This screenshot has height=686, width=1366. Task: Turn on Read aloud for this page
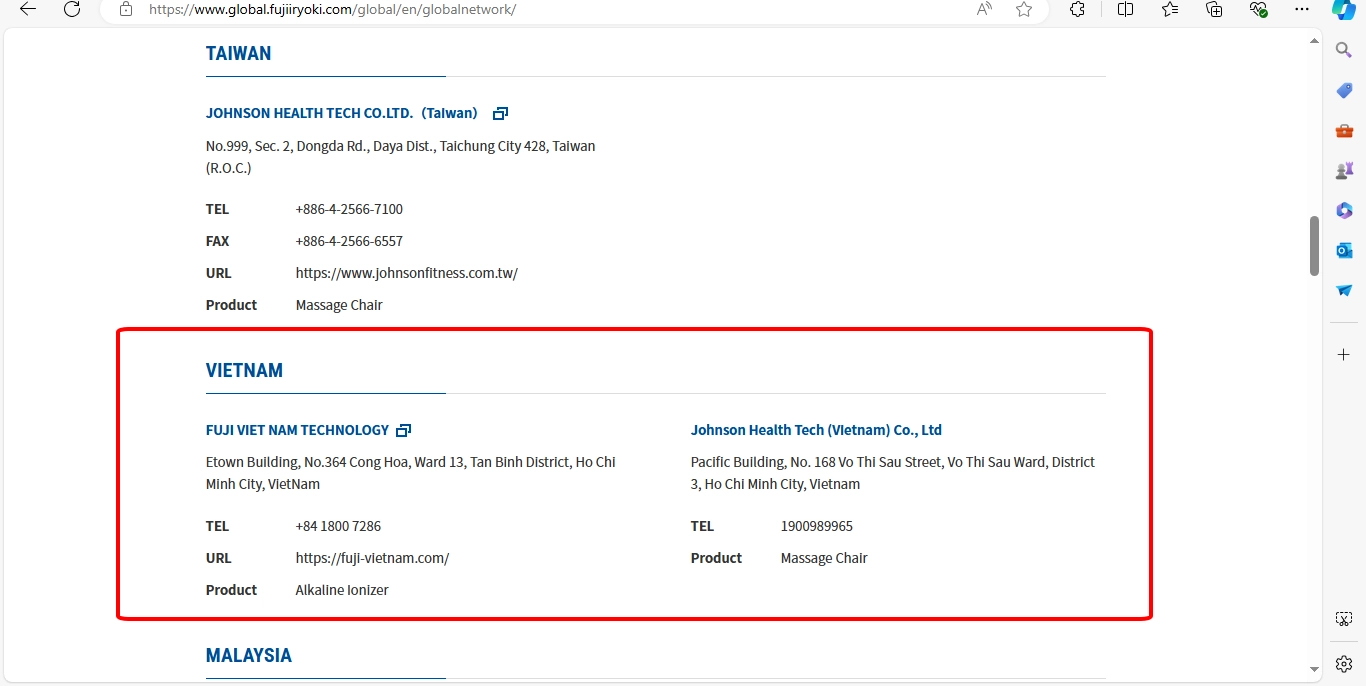tap(985, 9)
